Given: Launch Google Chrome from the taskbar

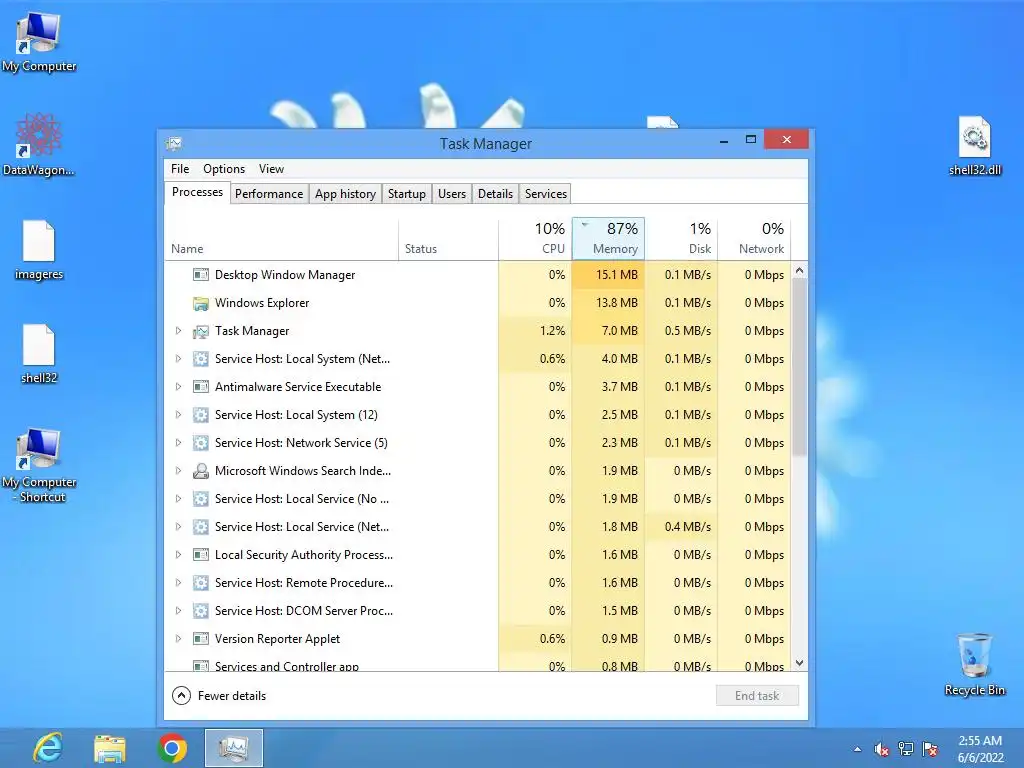Looking at the screenshot, I should click(x=172, y=748).
